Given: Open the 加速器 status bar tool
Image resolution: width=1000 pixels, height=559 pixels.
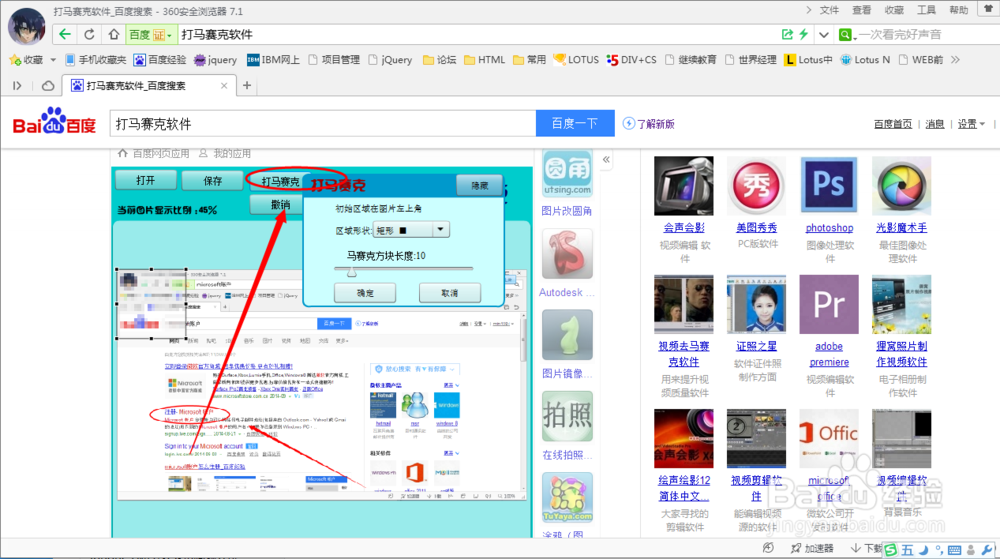Looking at the screenshot, I should 812,548.
